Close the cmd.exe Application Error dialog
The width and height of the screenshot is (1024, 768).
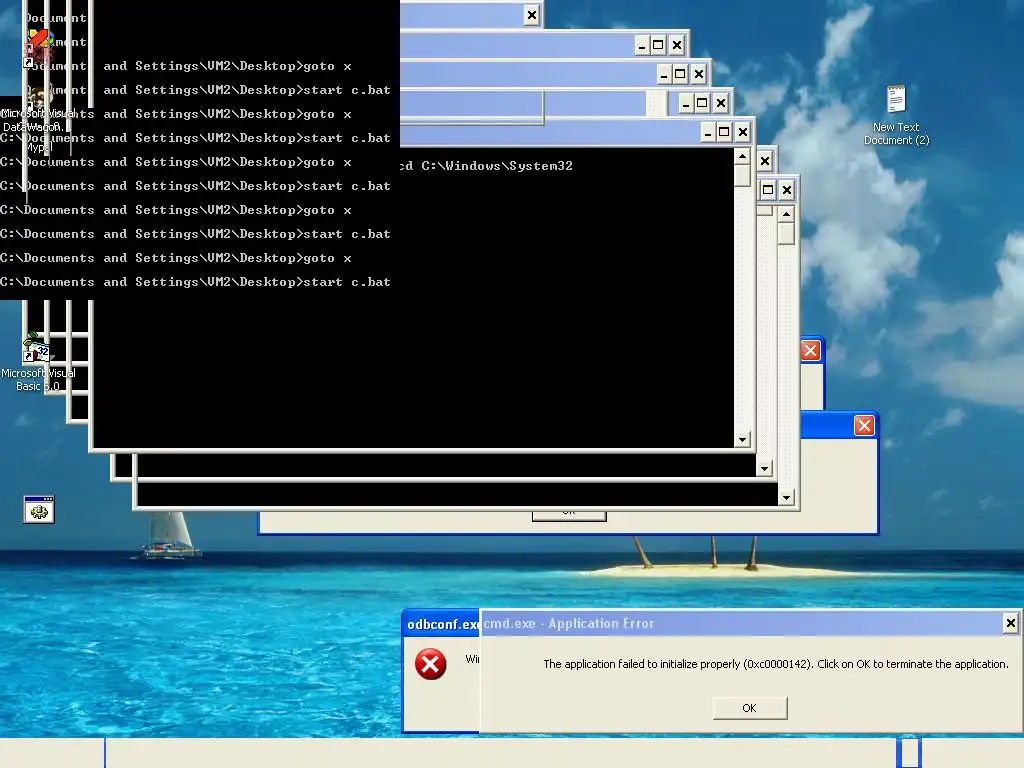click(x=1010, y=623)
